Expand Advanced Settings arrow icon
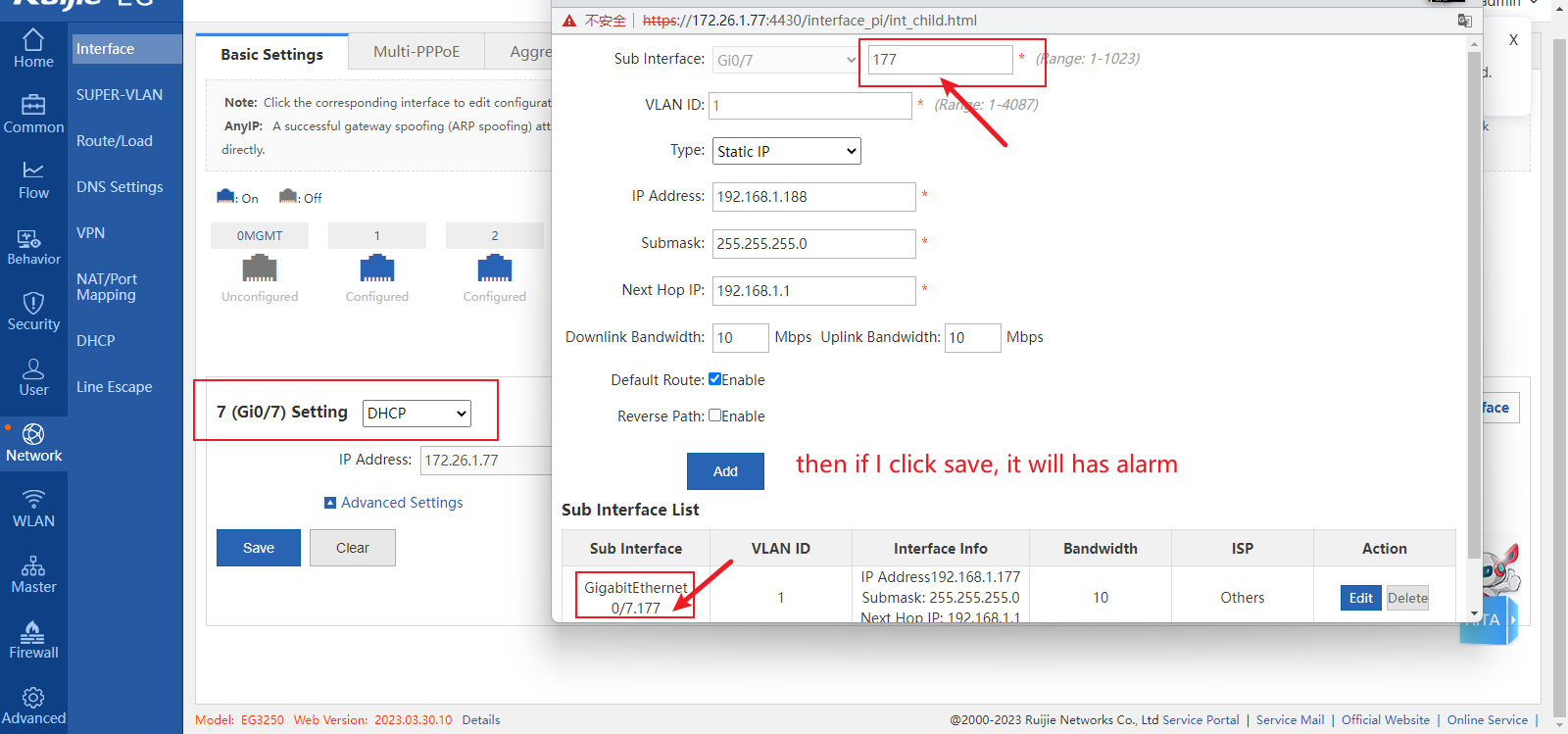Viewport: 1568px width, 734px height. point(330,503)
